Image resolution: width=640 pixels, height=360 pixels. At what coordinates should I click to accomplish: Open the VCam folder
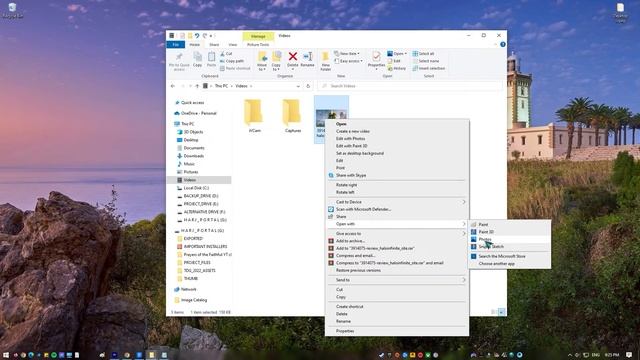(254, 116)
